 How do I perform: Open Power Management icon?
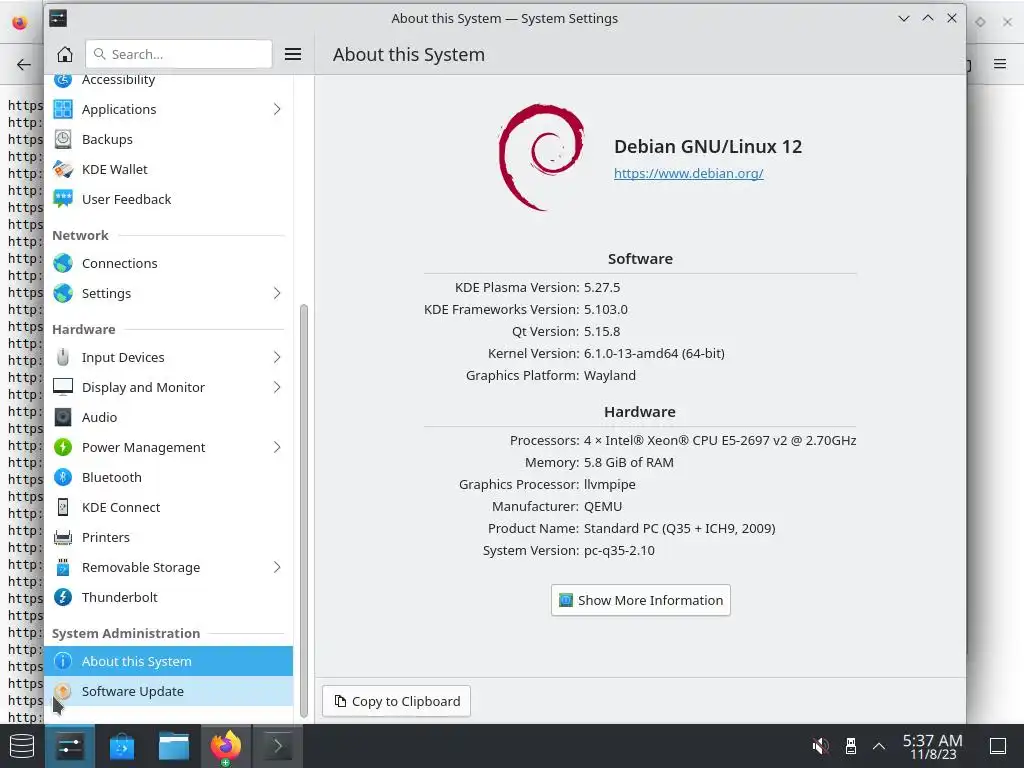pos(63,447)
